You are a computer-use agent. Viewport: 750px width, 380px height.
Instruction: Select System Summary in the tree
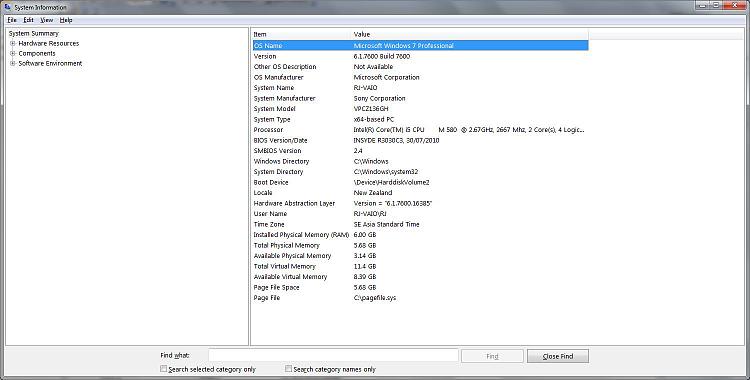coord(33,34)
